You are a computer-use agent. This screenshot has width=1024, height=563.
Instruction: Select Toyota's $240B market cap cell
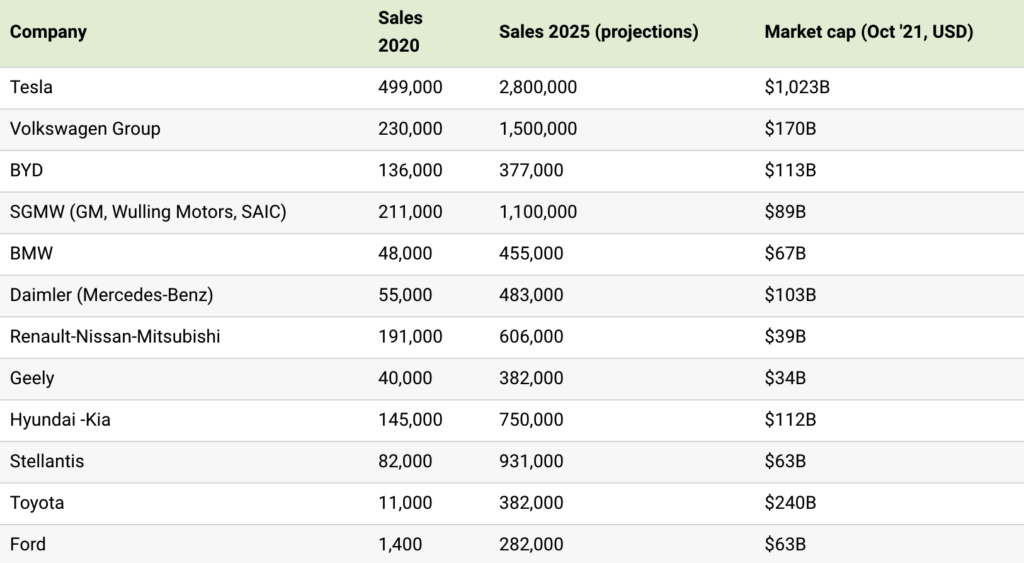[791, 504]
